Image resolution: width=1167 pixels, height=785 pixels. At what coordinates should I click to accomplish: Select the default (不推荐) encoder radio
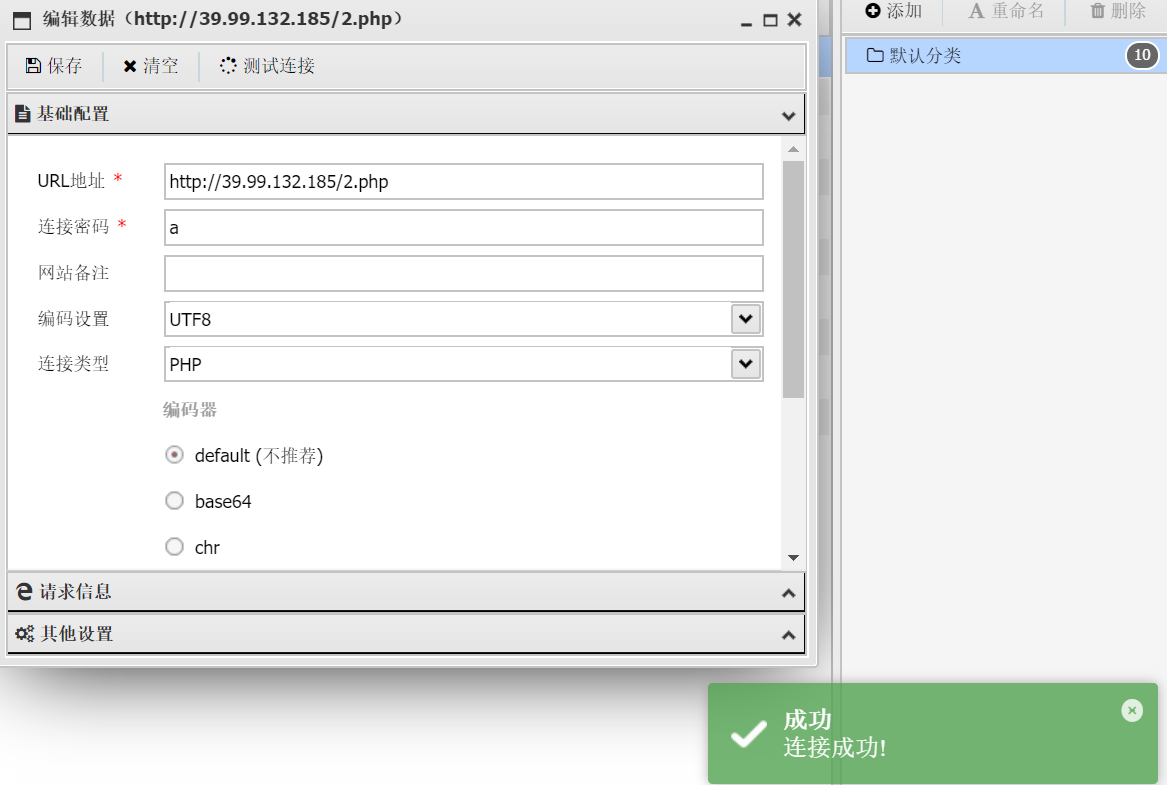174,455
